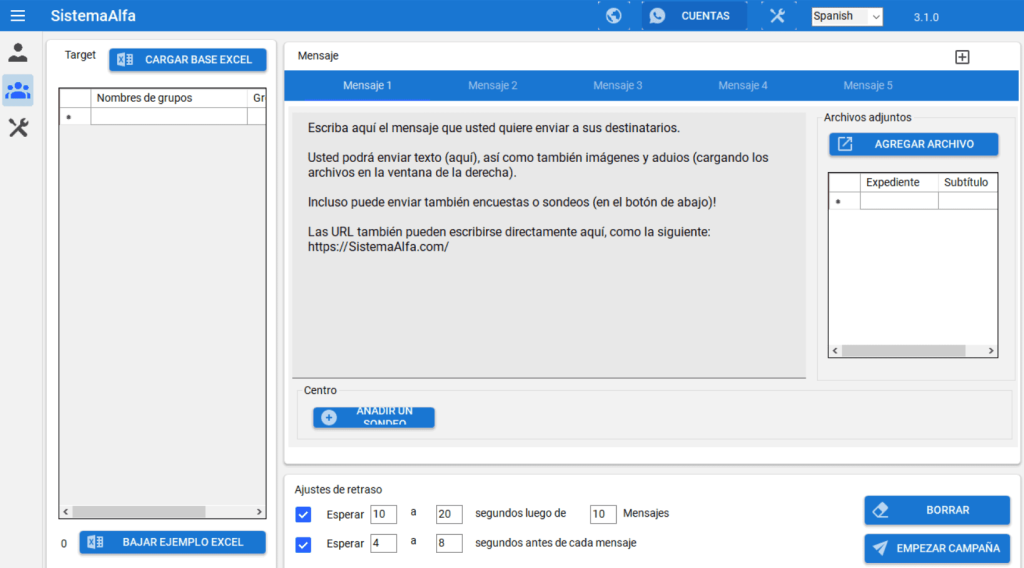
Task: Click AGREGAR ARCHIVO button
Action: coord(914,144)
